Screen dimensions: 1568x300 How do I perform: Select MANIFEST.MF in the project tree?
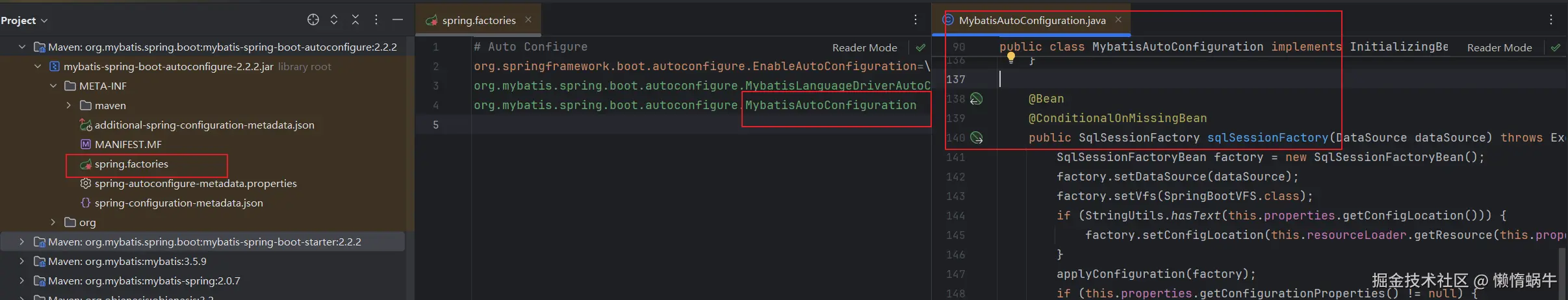128,144
